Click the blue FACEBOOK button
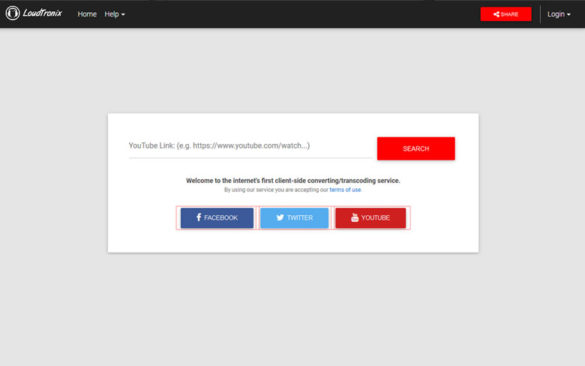Screen dimensions: 585x366 coord(217,218)
